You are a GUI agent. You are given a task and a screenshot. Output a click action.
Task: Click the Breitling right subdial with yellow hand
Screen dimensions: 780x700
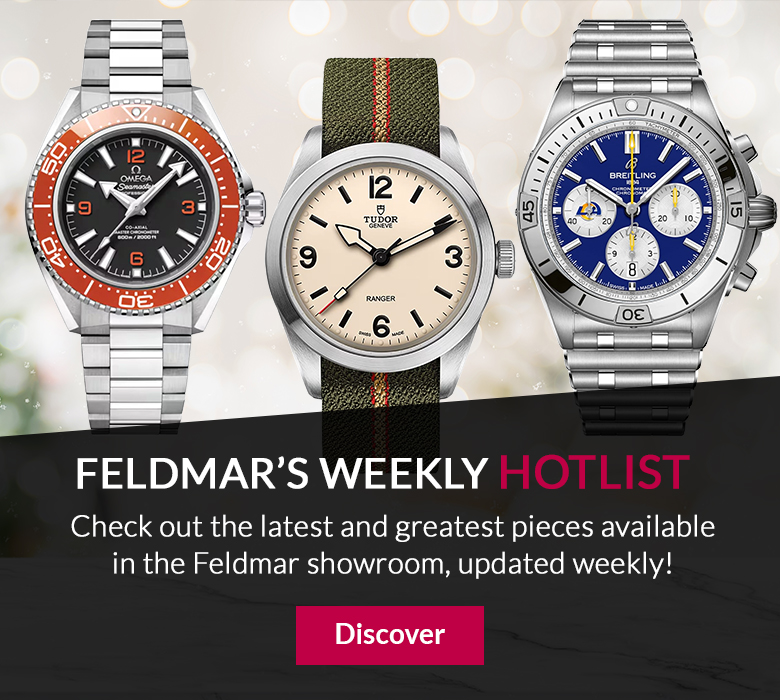click(x=675, y=209)
